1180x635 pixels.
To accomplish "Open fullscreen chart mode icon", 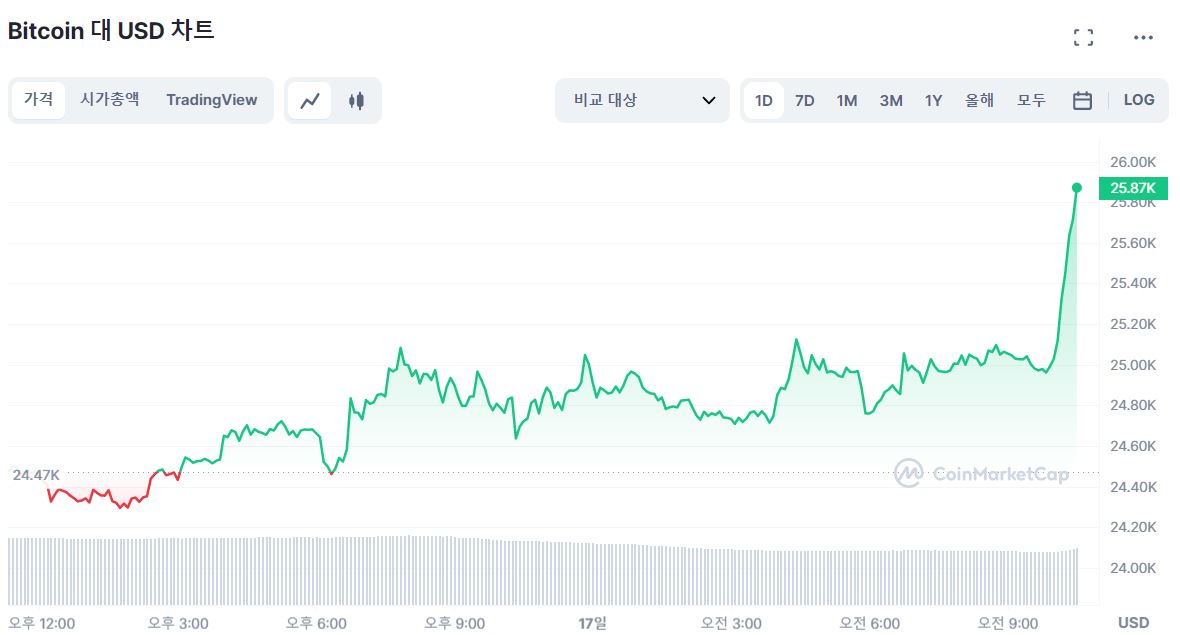I will click(1083, 38).
